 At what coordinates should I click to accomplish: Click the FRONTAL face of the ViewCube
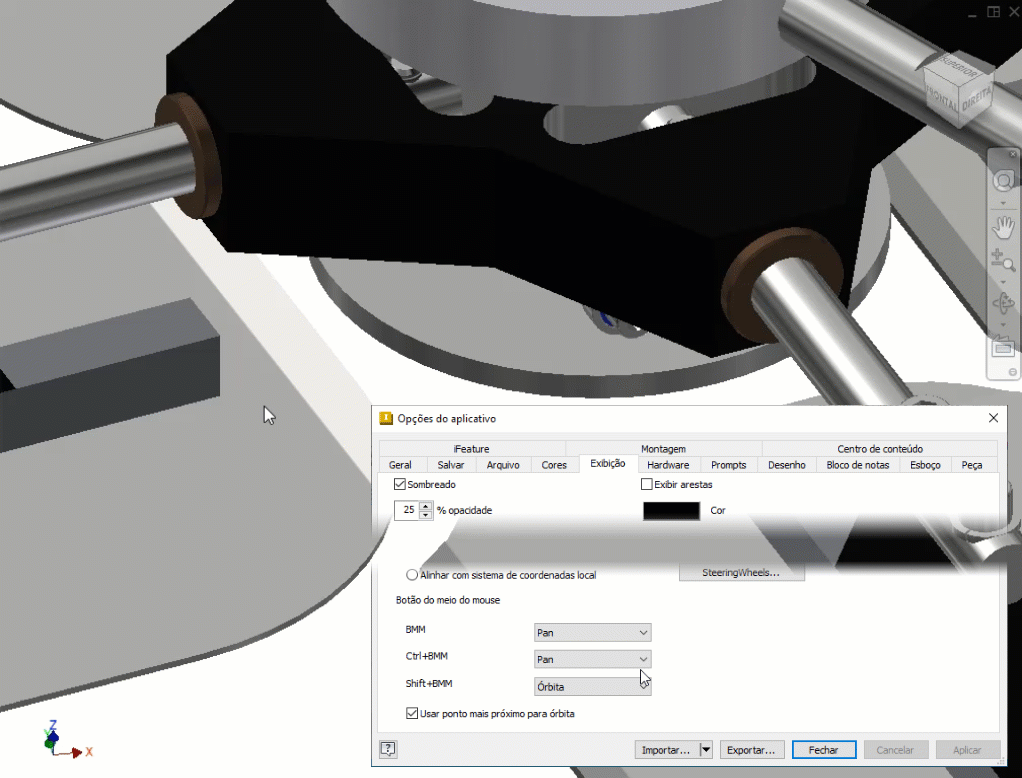coord(942,98)
